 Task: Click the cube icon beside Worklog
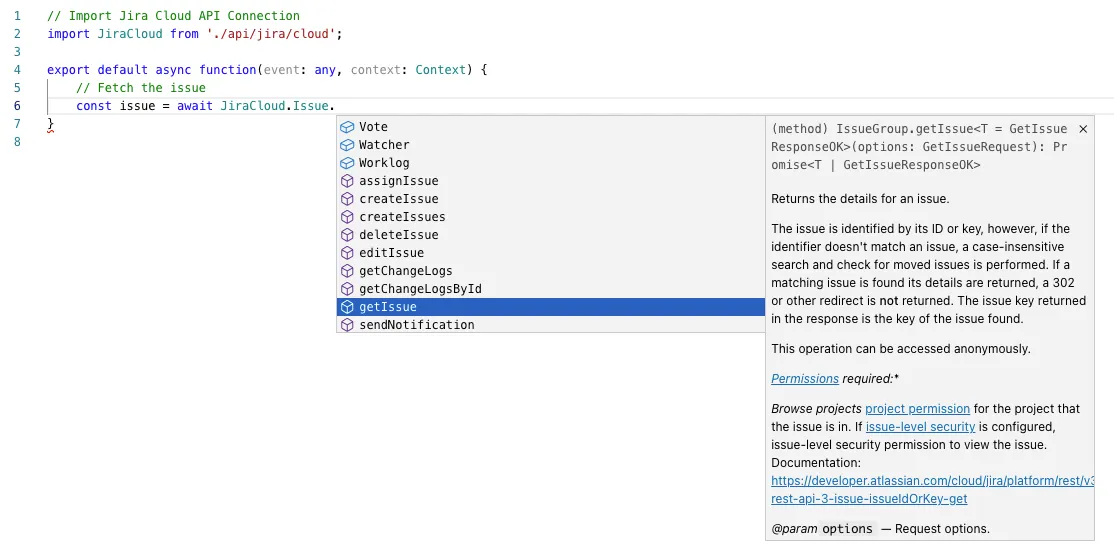(x=347, y=163)
